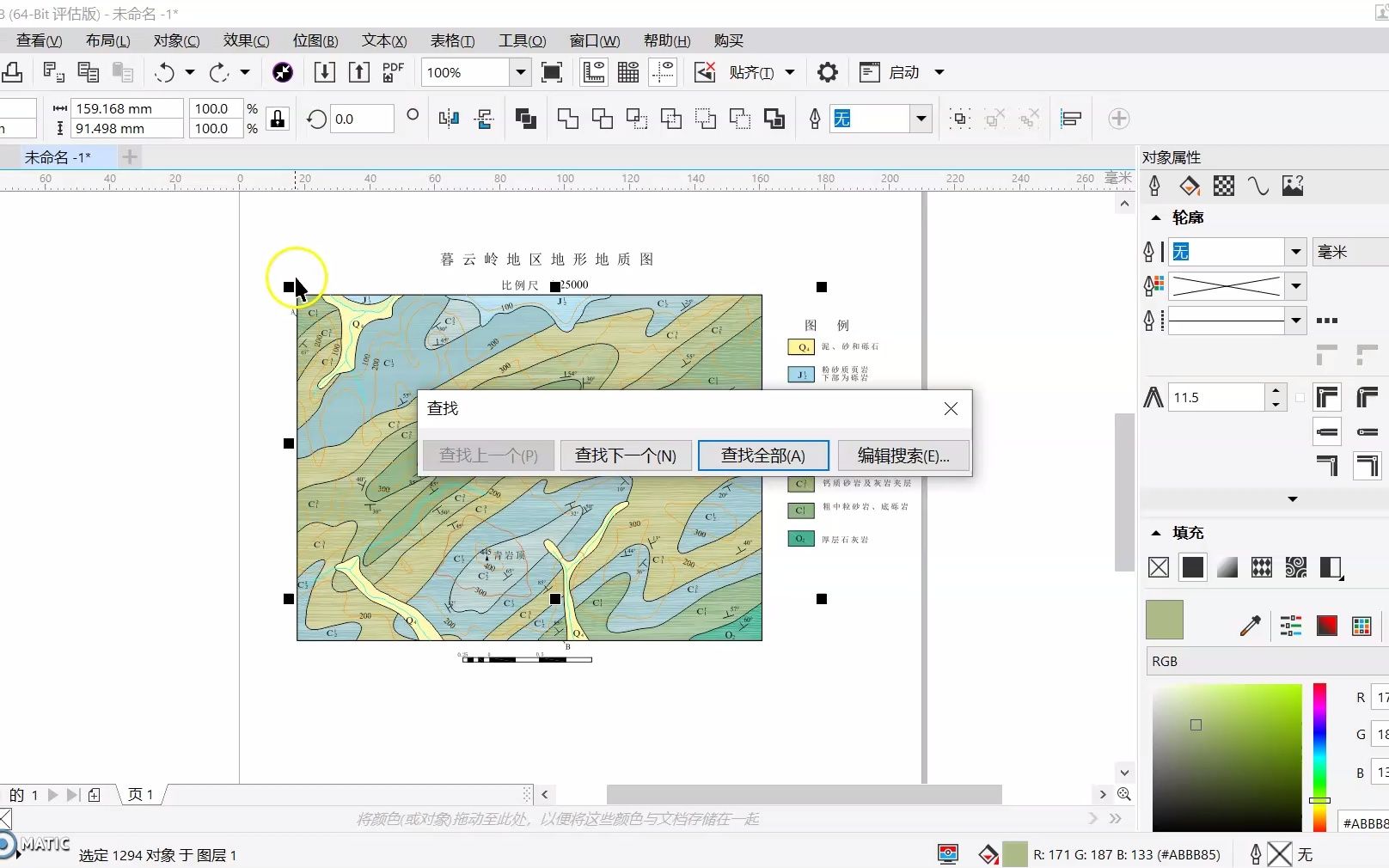Click the object width field 159.168 mm
The image size is (1389, 868).
tap(127, 108)
